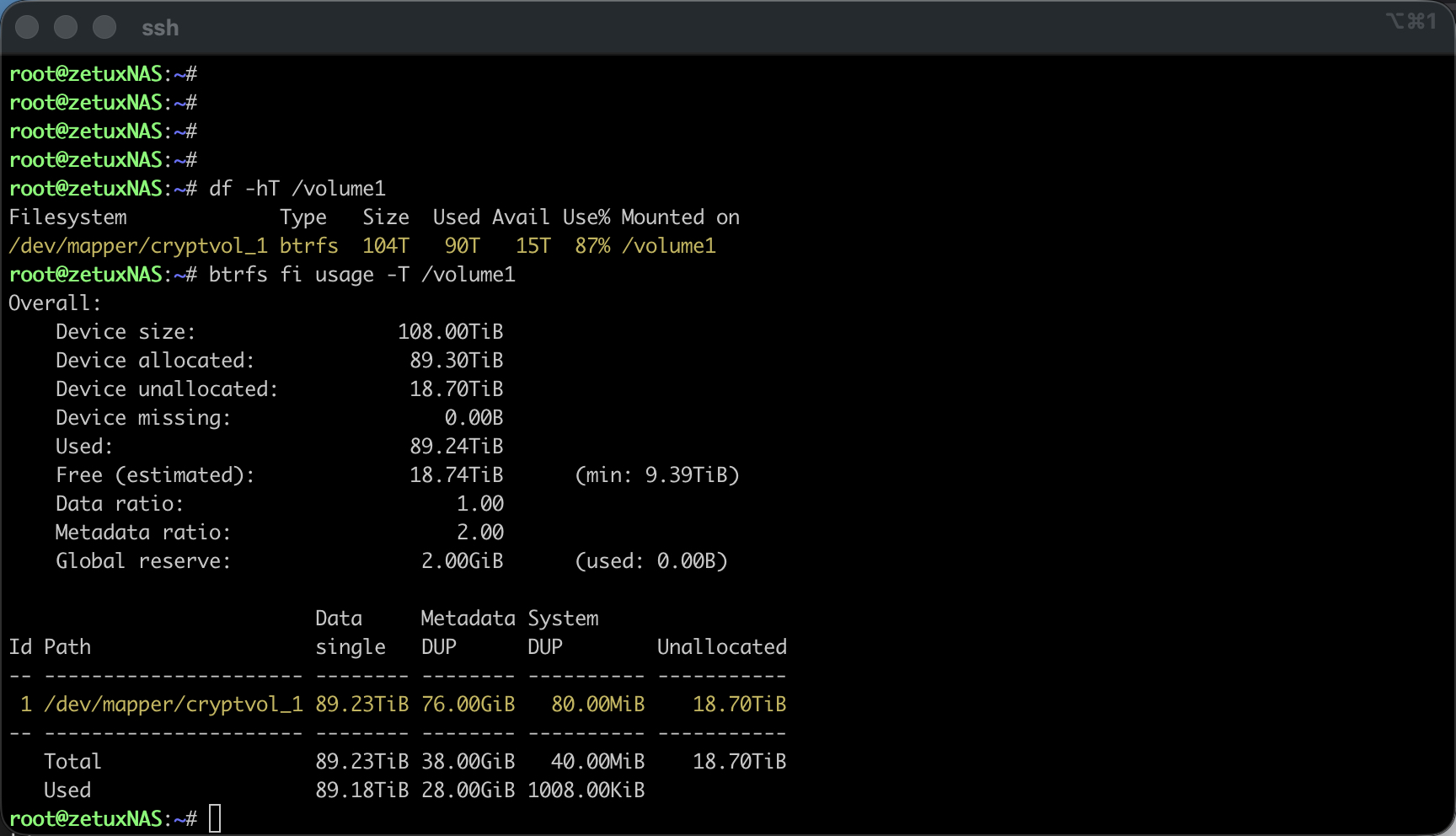This screenshot has height=836, width=1456.
Task: Click the 76.00GiB Metadata DUP value
Action: tap(468, 705)
